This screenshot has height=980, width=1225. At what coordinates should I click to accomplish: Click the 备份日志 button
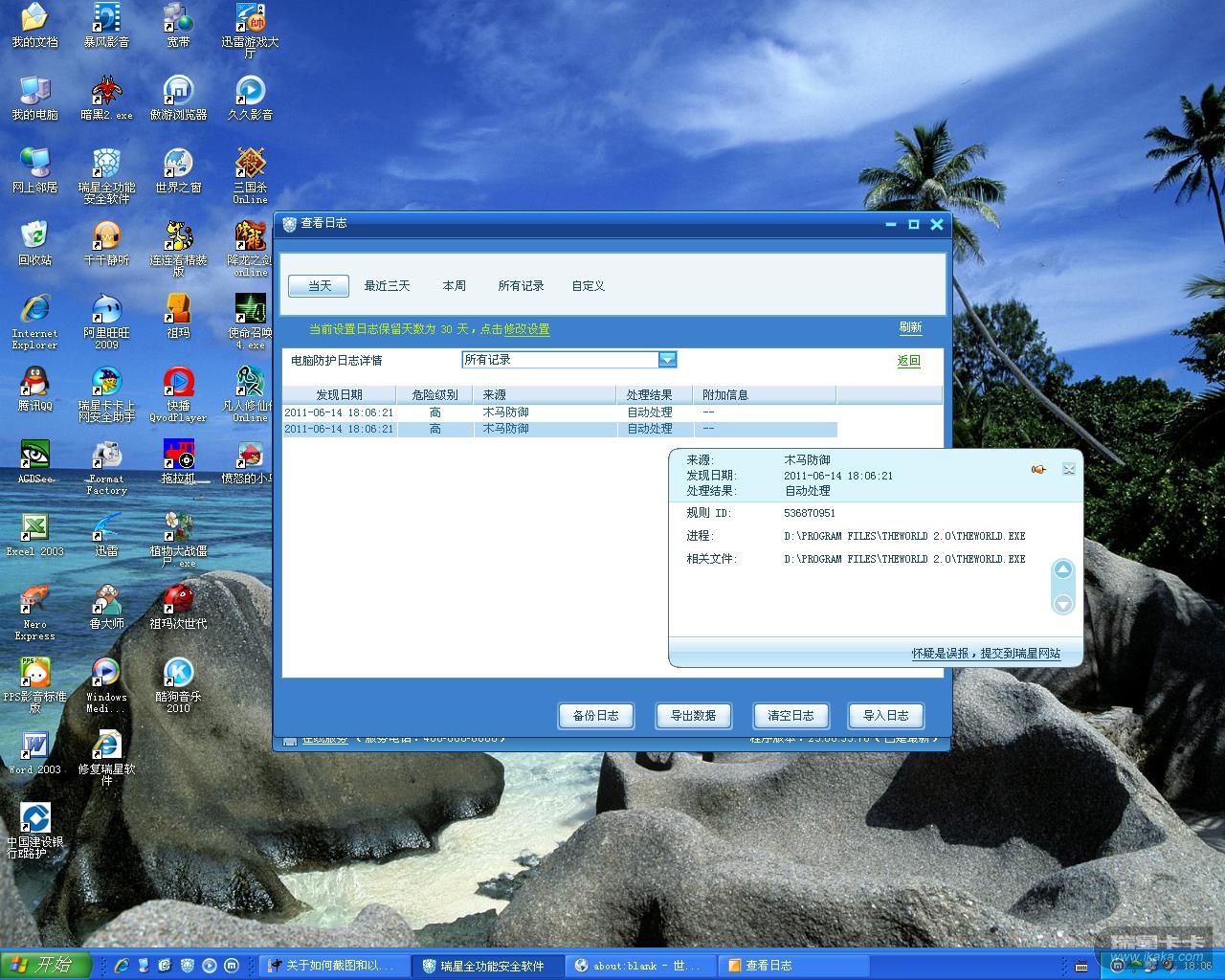(x=596, y=716)
